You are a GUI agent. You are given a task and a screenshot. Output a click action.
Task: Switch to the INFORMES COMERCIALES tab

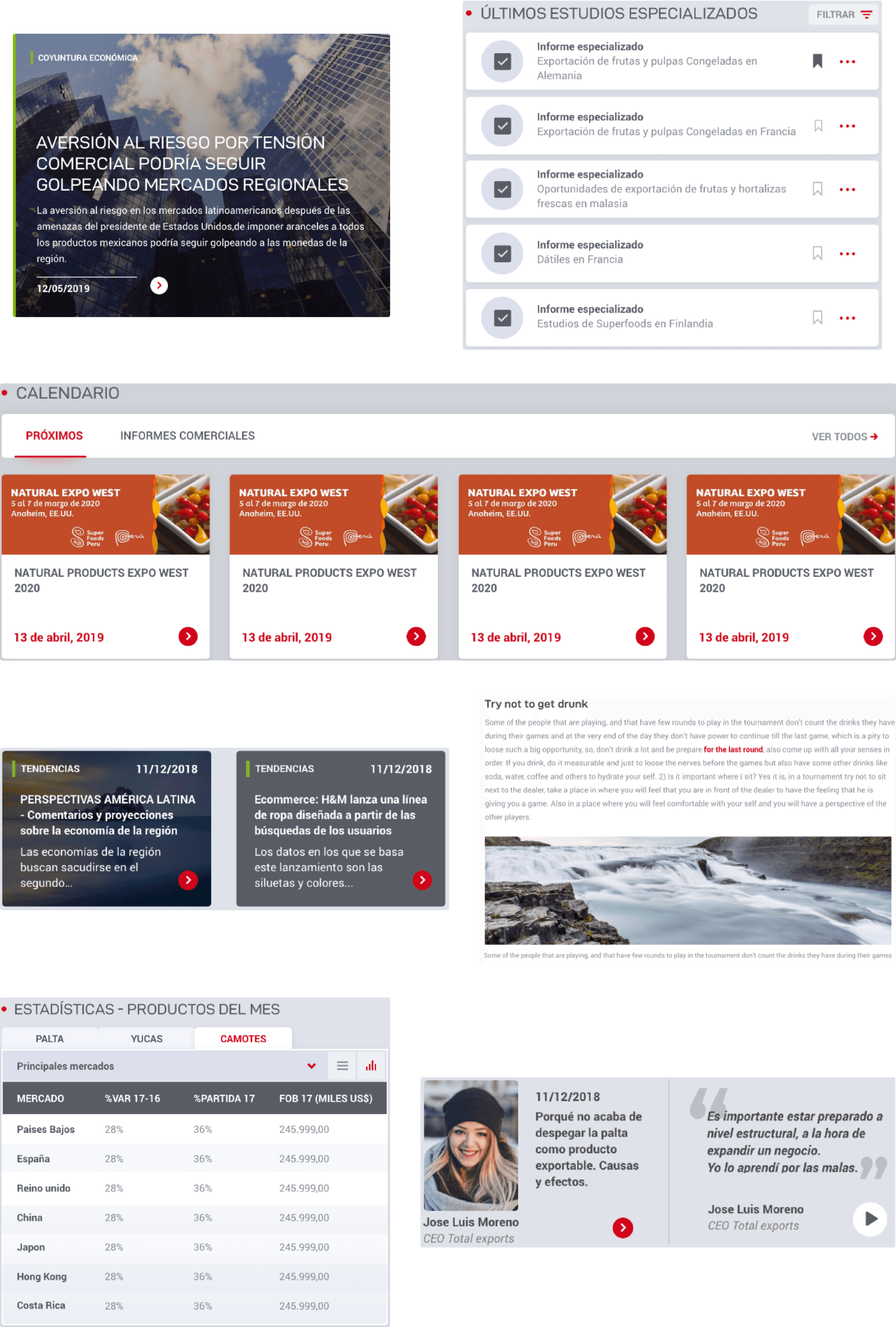coord(187,436)
